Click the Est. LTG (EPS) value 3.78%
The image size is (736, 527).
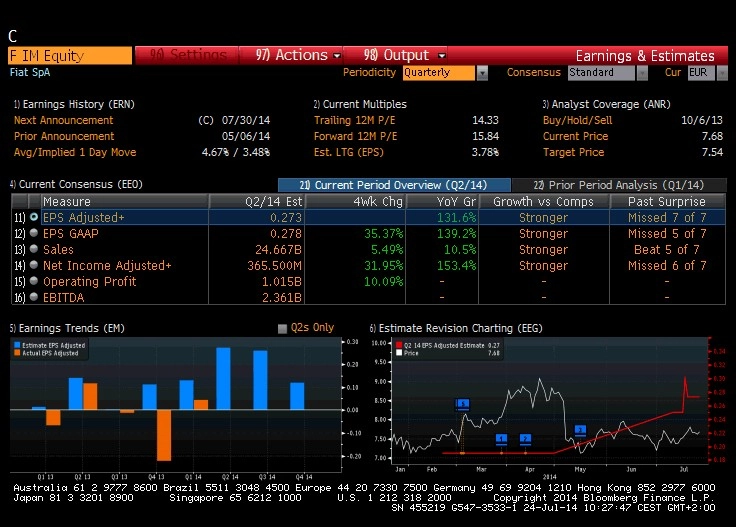pos(485,152)
